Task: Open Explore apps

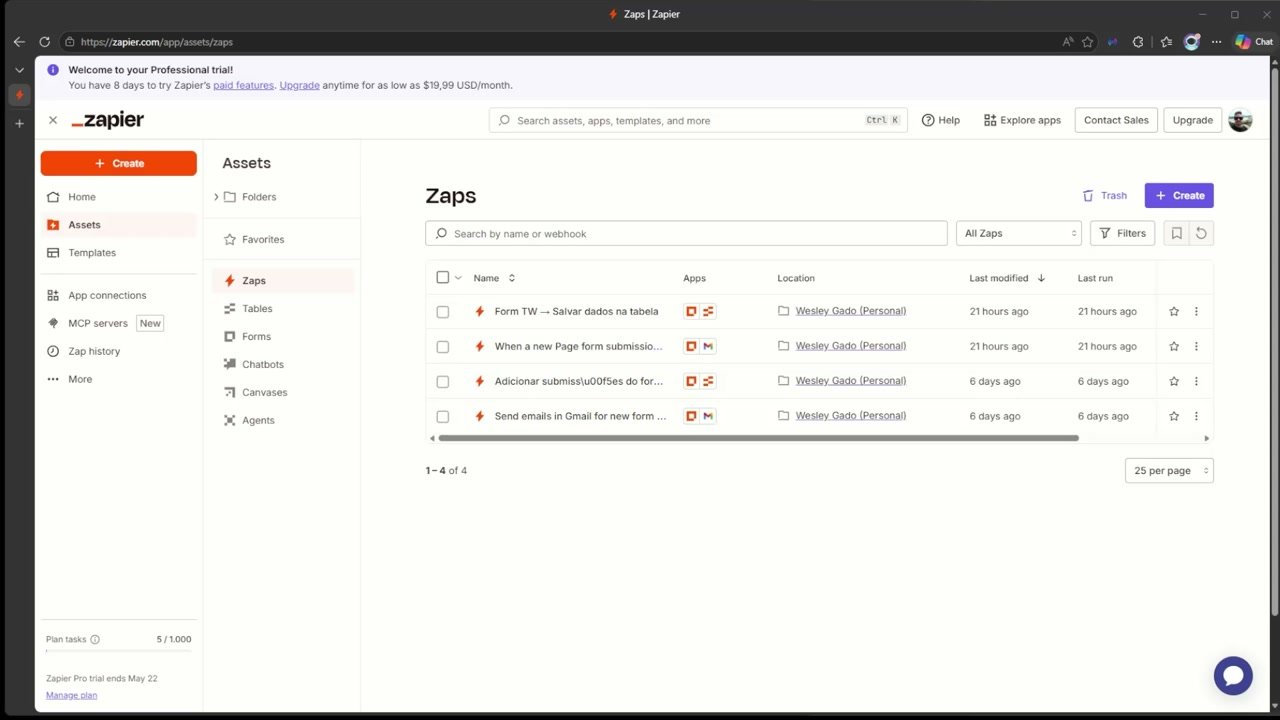Action: point(1022,120)
